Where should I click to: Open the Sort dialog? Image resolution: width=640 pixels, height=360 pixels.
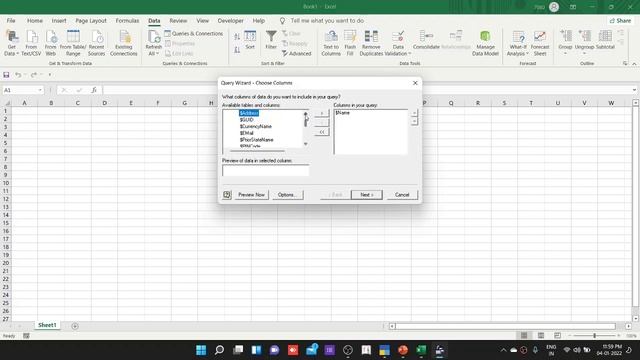(x=250, y=40)
